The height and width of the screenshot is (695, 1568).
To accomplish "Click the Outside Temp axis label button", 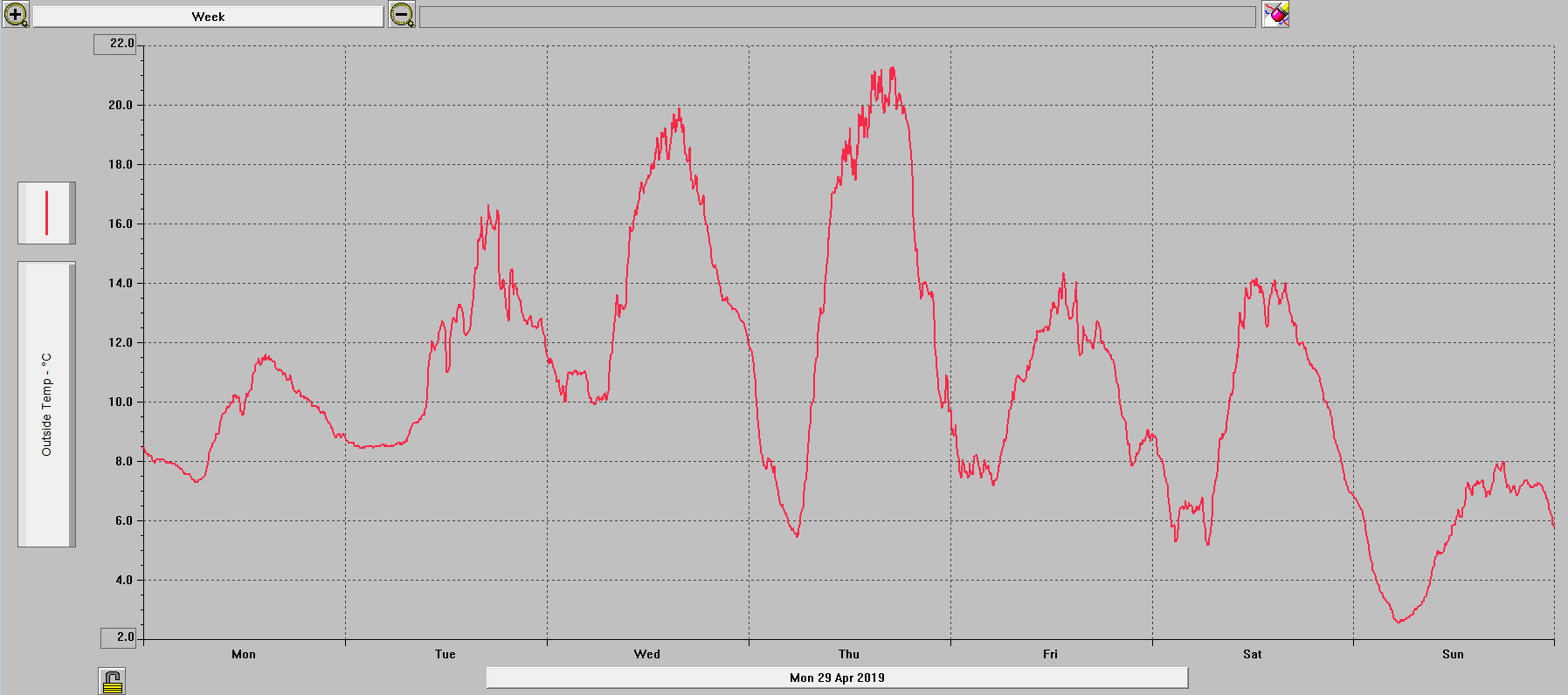I will click(x=46, y=404).
